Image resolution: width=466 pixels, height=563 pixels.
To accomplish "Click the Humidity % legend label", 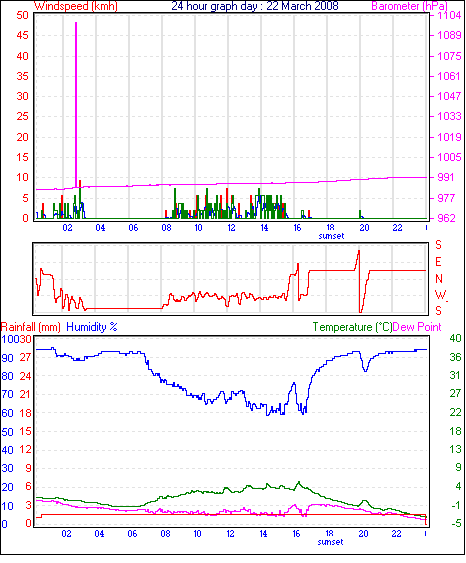I will click(x=92, y=327).
